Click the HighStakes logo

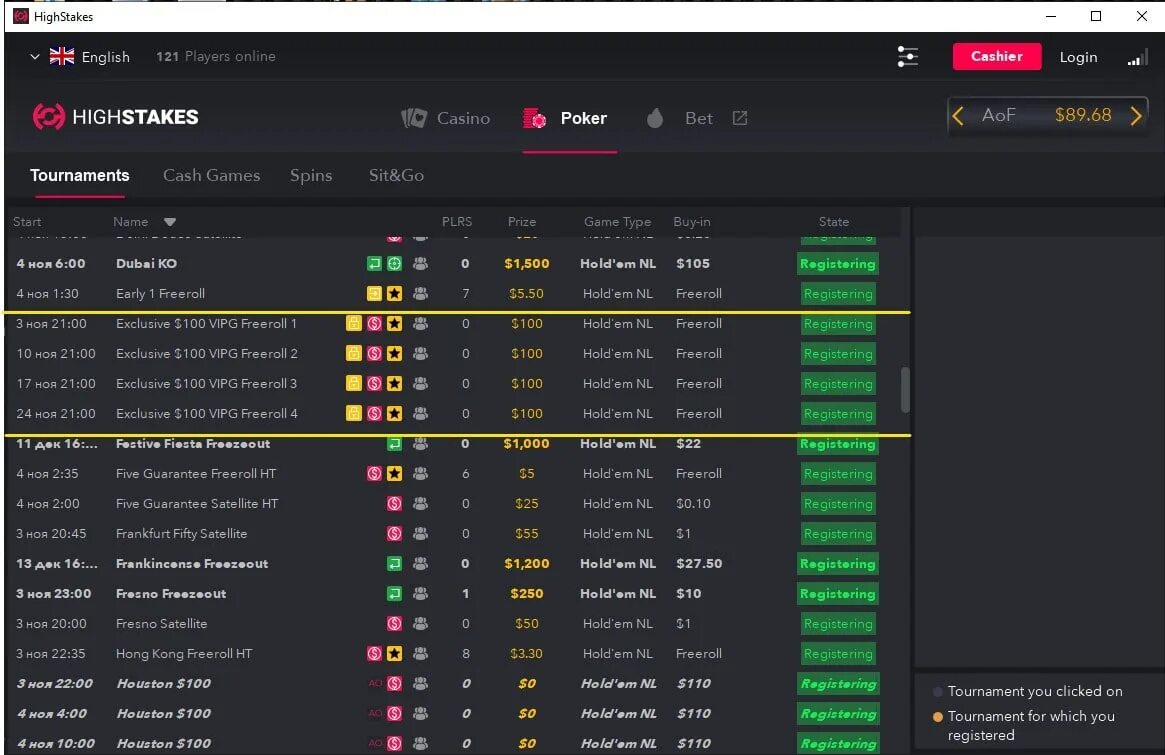(x=116, y=117)
